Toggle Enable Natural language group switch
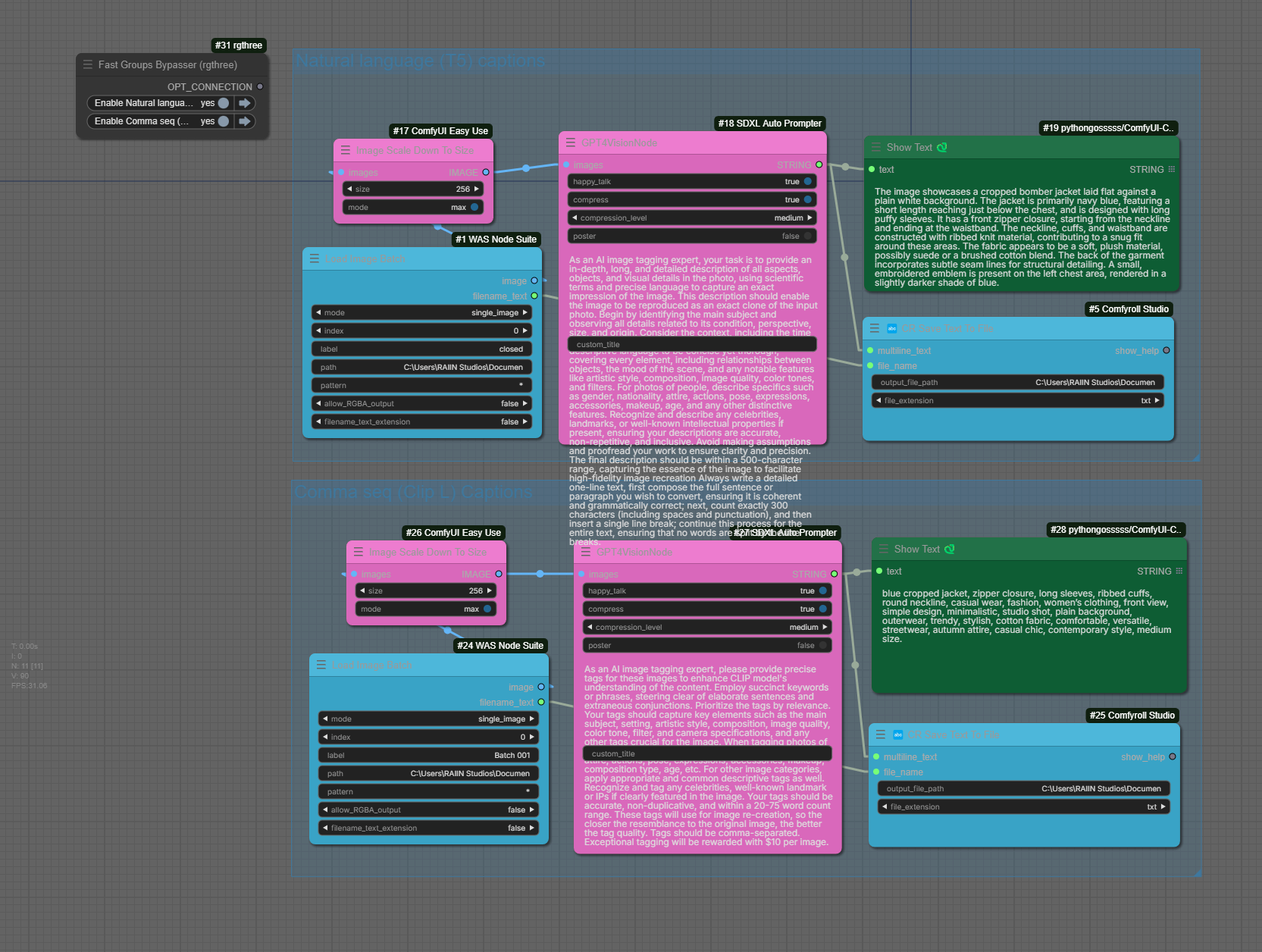The image size is (1262, 952). coord(224,103)
